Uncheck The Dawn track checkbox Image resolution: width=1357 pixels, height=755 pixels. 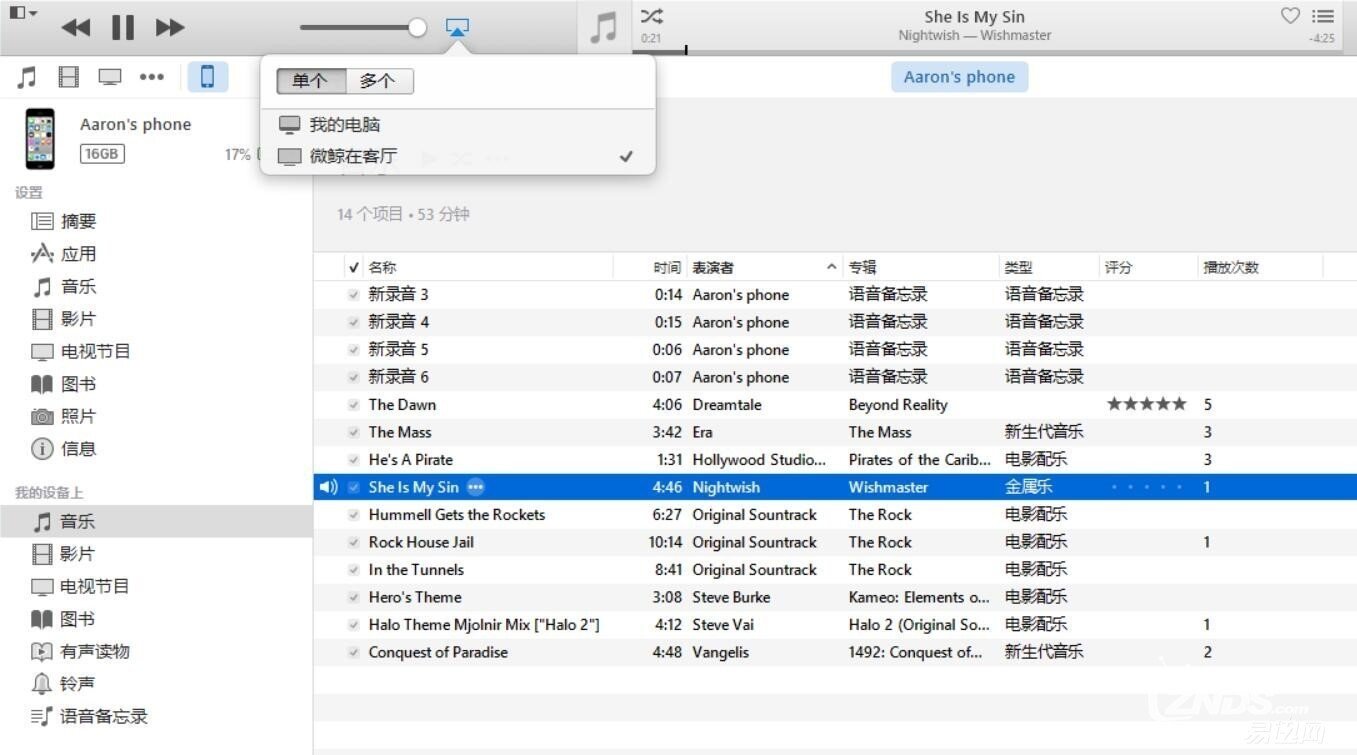(354, 405)
